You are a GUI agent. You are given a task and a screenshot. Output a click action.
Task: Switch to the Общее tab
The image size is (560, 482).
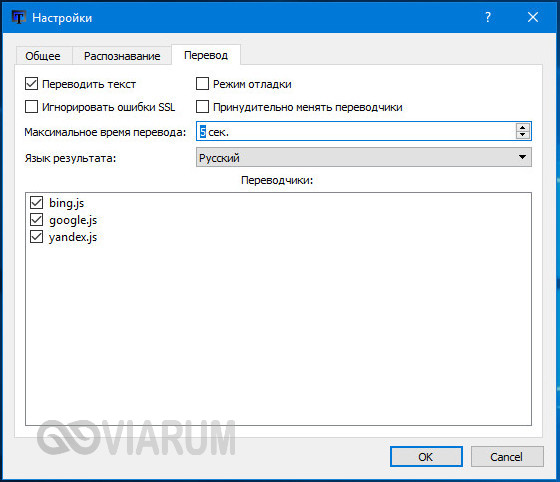coord(43,56)
